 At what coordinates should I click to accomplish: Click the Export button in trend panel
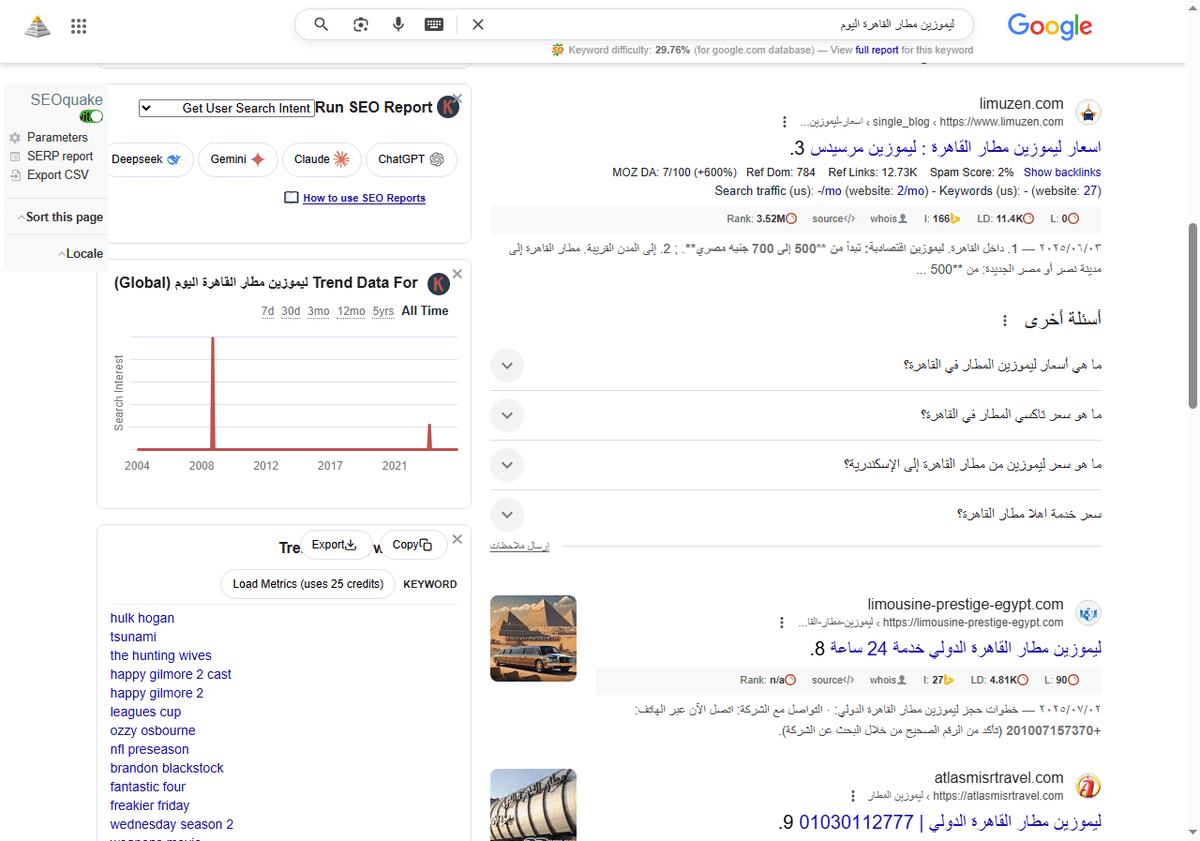(x=334, y=544)
